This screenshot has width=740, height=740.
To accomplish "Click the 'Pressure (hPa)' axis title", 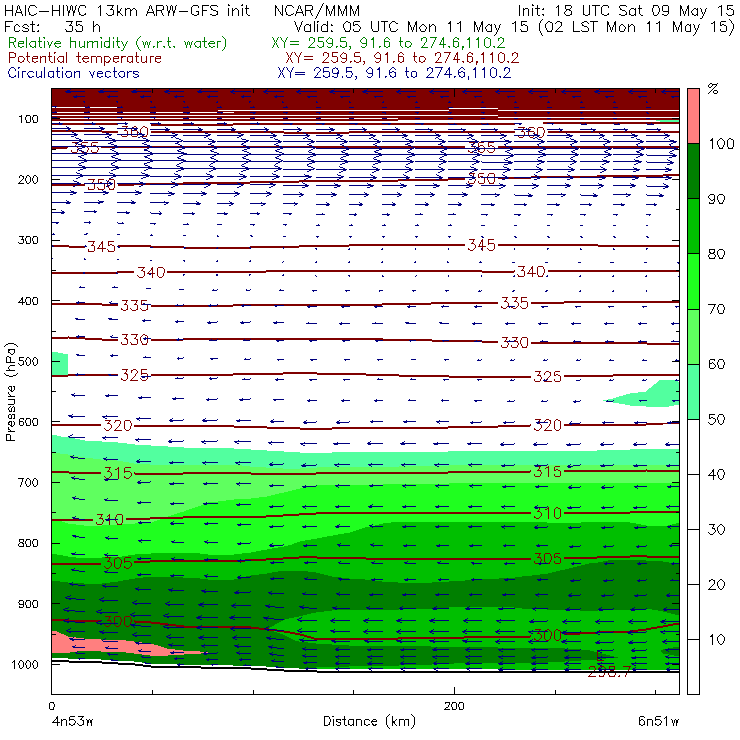I will 10,392.
